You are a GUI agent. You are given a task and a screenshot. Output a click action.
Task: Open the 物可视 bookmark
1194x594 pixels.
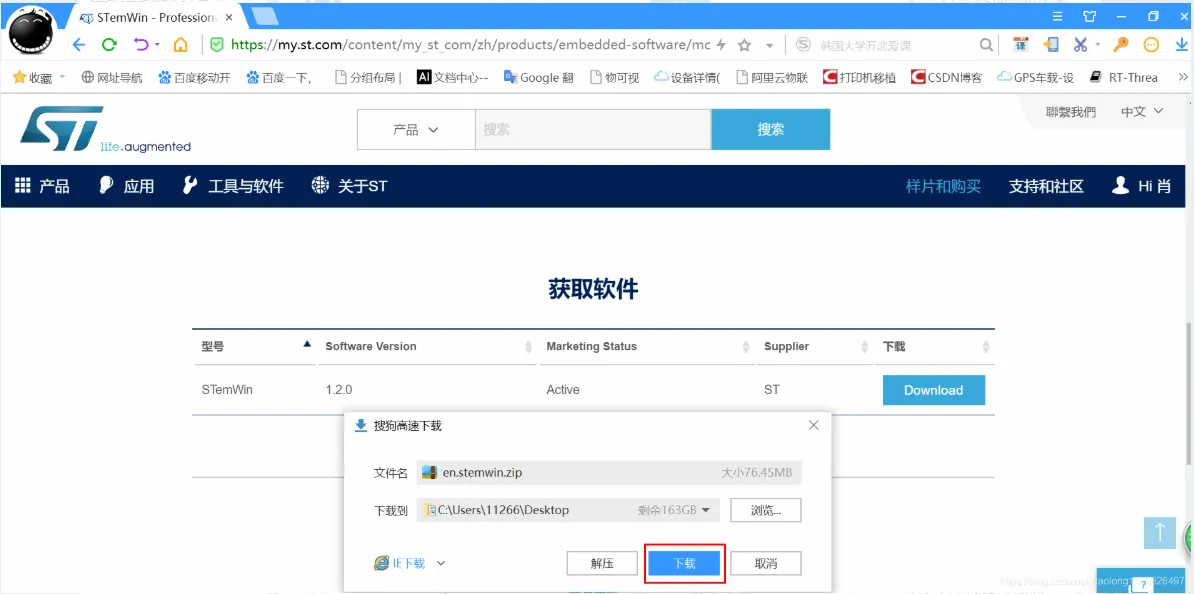(615, 78)
